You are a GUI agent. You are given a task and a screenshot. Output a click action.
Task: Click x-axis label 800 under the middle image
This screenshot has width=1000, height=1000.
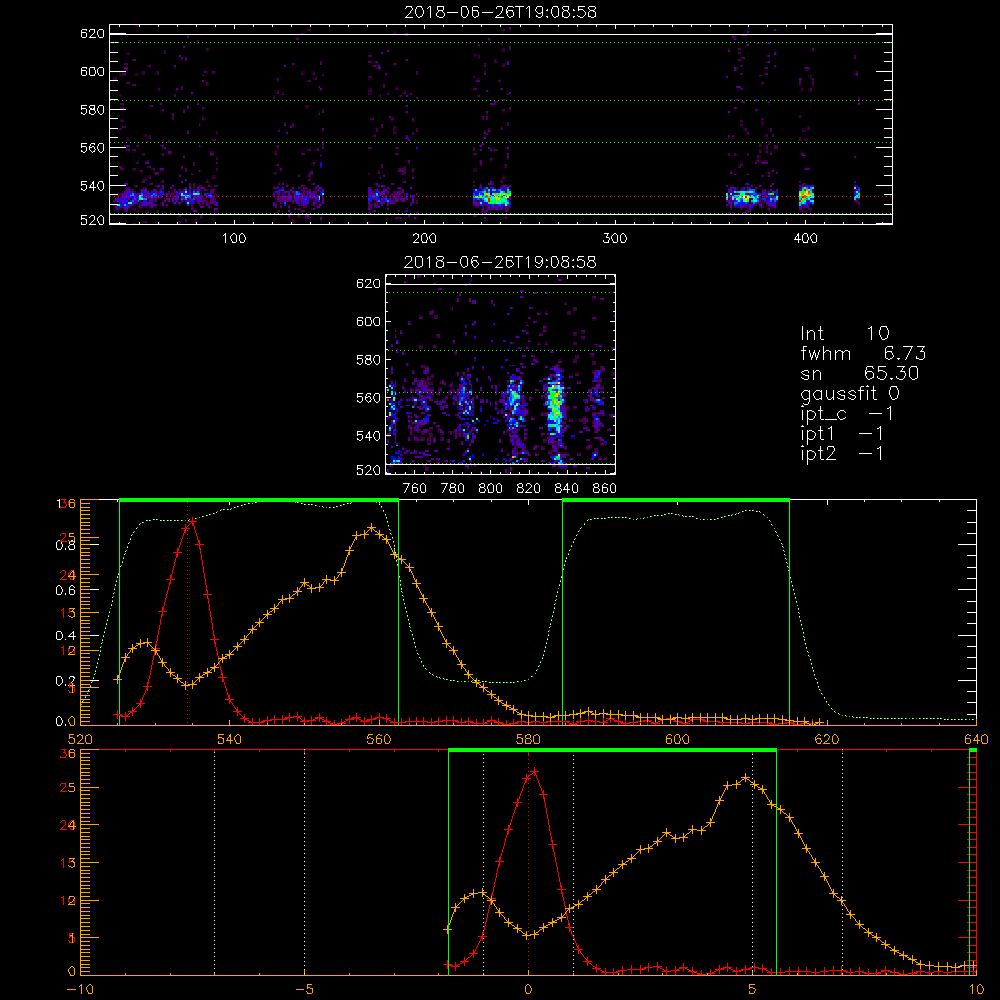[490, 489]
